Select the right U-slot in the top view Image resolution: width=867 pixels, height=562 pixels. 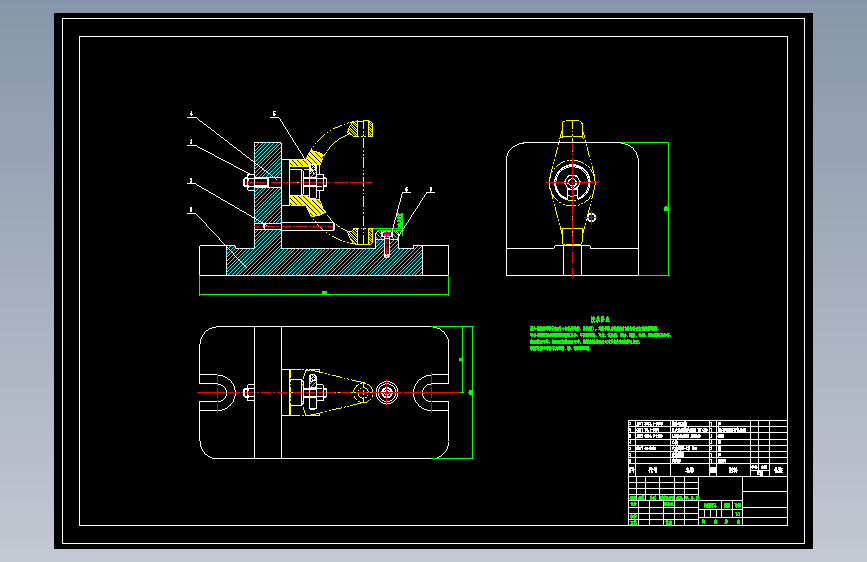coord(431,393)
